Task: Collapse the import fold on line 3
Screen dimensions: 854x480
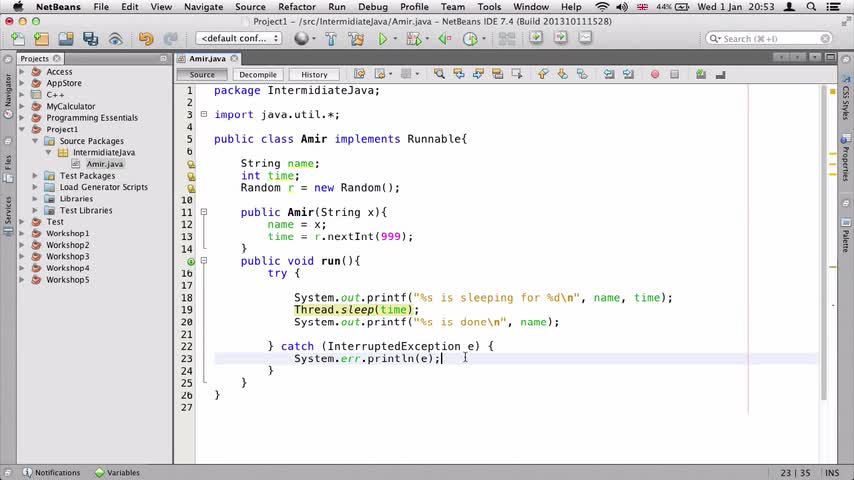Action: [204, 114]
